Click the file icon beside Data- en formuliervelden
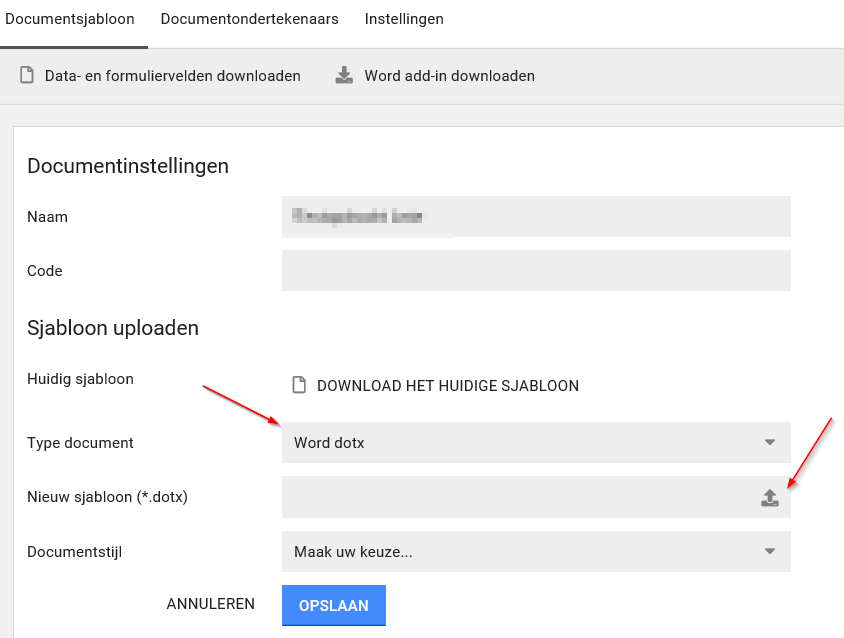844x638 pixels. (x=27, y=76)
